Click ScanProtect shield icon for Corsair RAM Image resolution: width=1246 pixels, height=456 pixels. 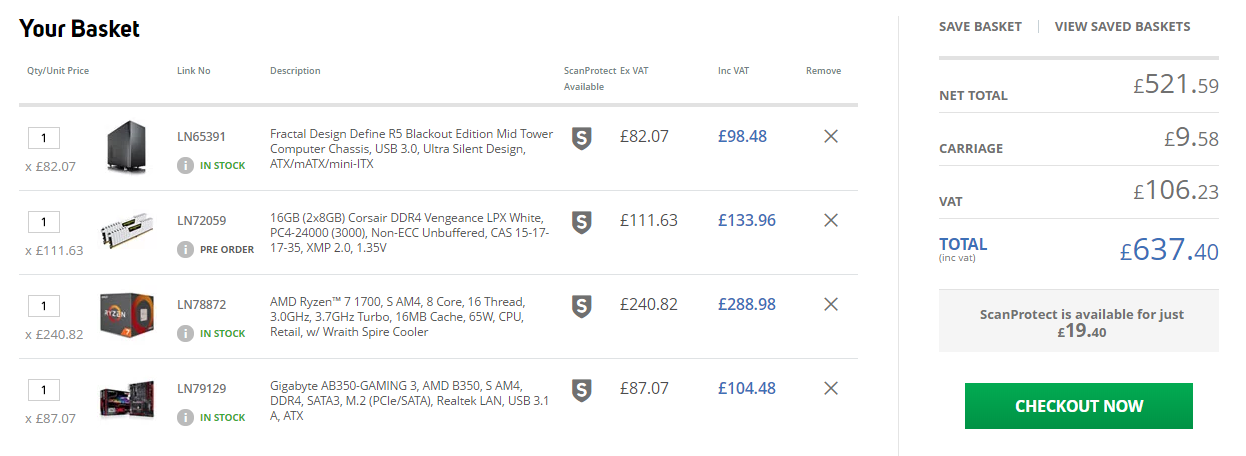click(x=581, y=222)
